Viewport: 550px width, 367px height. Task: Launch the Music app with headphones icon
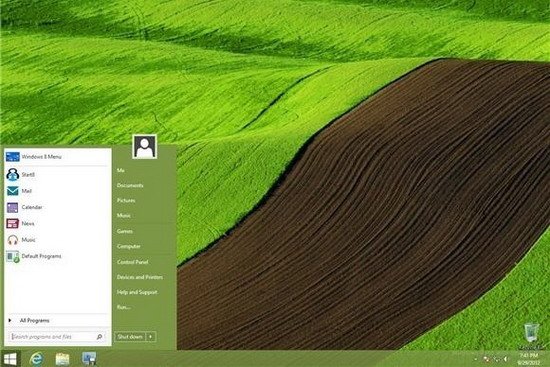pos(57,240)
